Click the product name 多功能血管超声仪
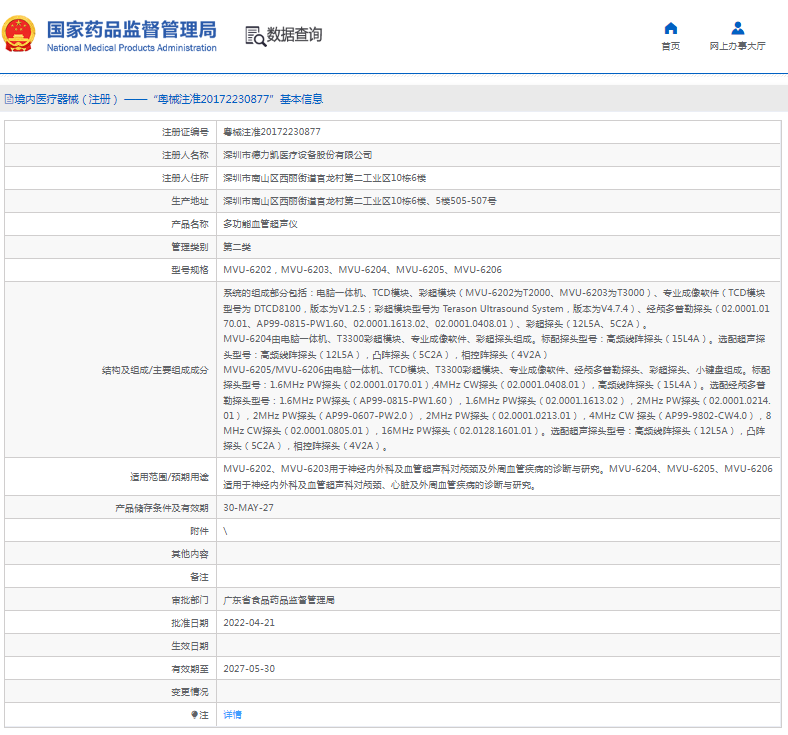This screenshot has width=788, height=735. click(259, 224)
